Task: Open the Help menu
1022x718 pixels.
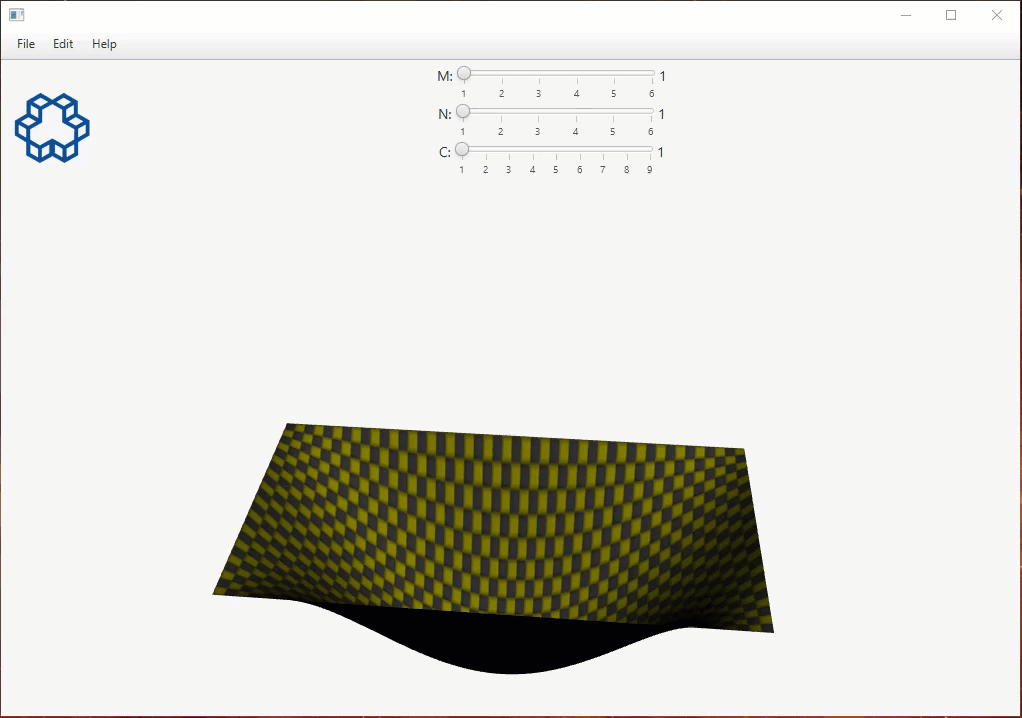Action: coord(104,44)
